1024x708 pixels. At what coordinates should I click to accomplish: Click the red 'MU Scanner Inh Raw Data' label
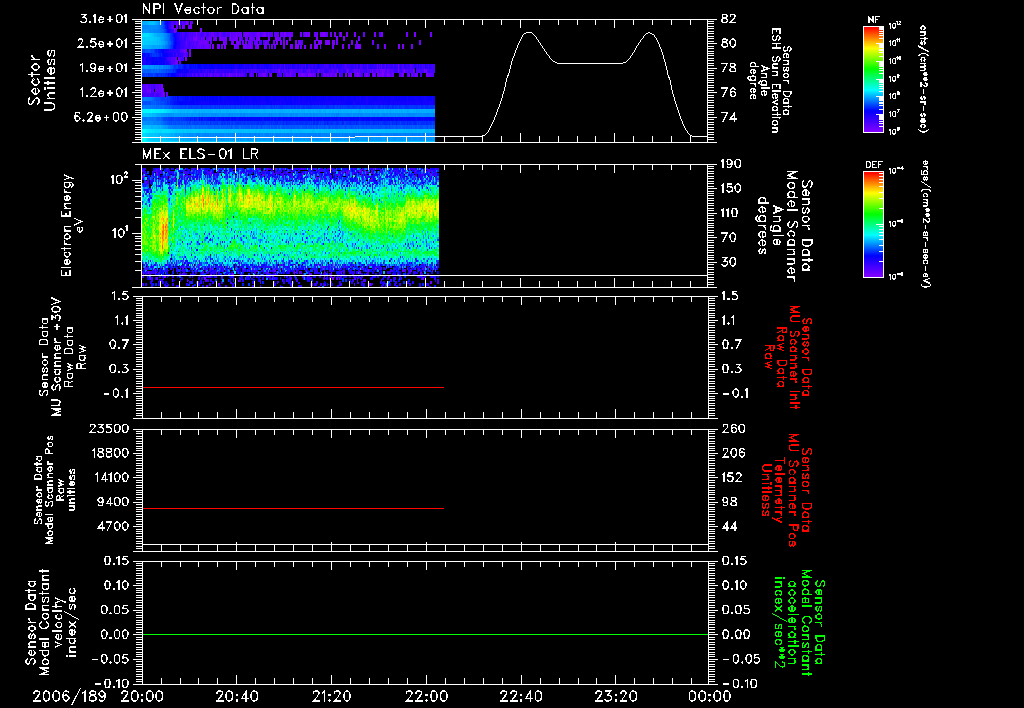(x=786, y=357)
